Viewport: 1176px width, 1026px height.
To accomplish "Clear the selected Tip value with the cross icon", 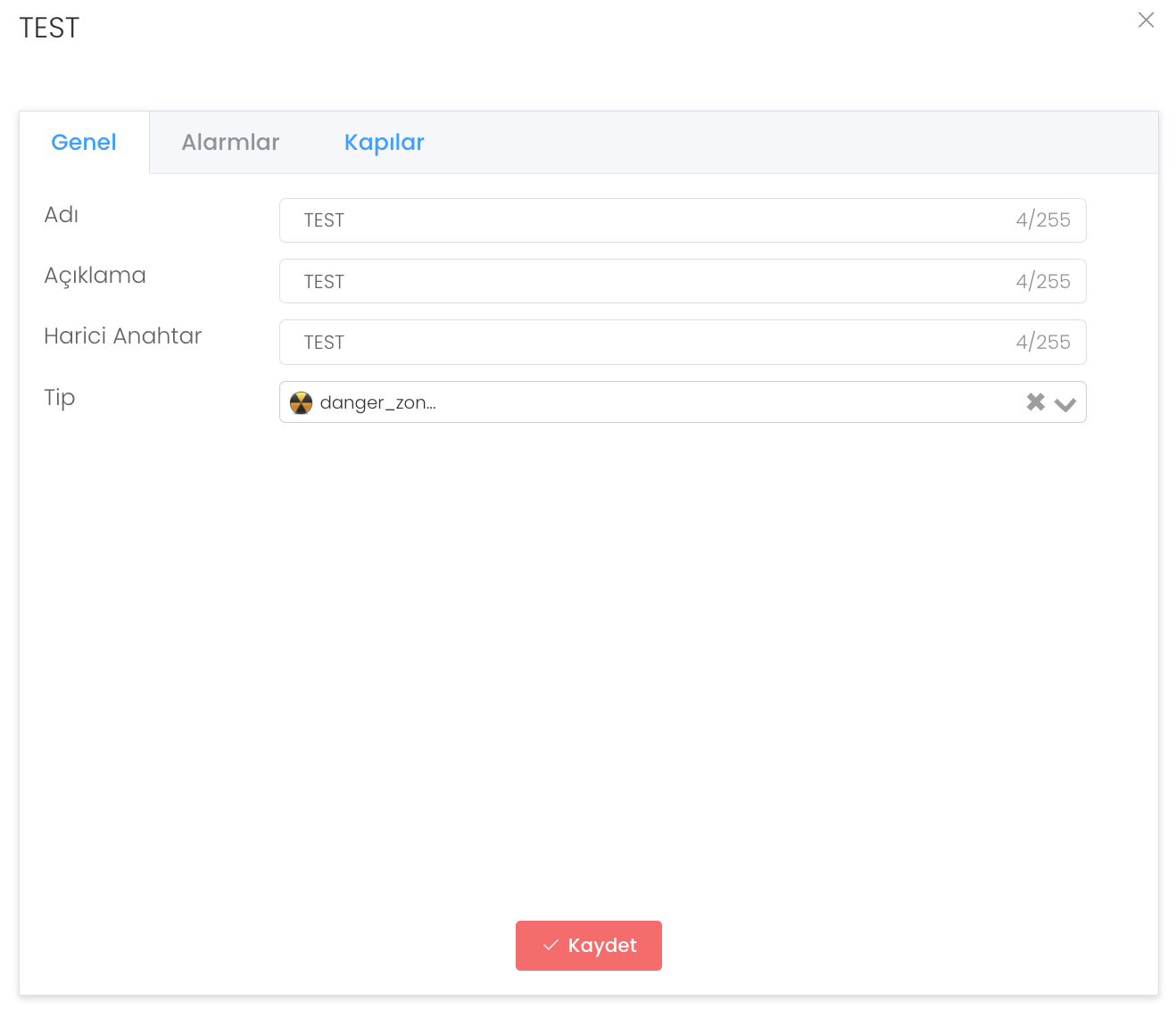I will [x=1035, y=402].
